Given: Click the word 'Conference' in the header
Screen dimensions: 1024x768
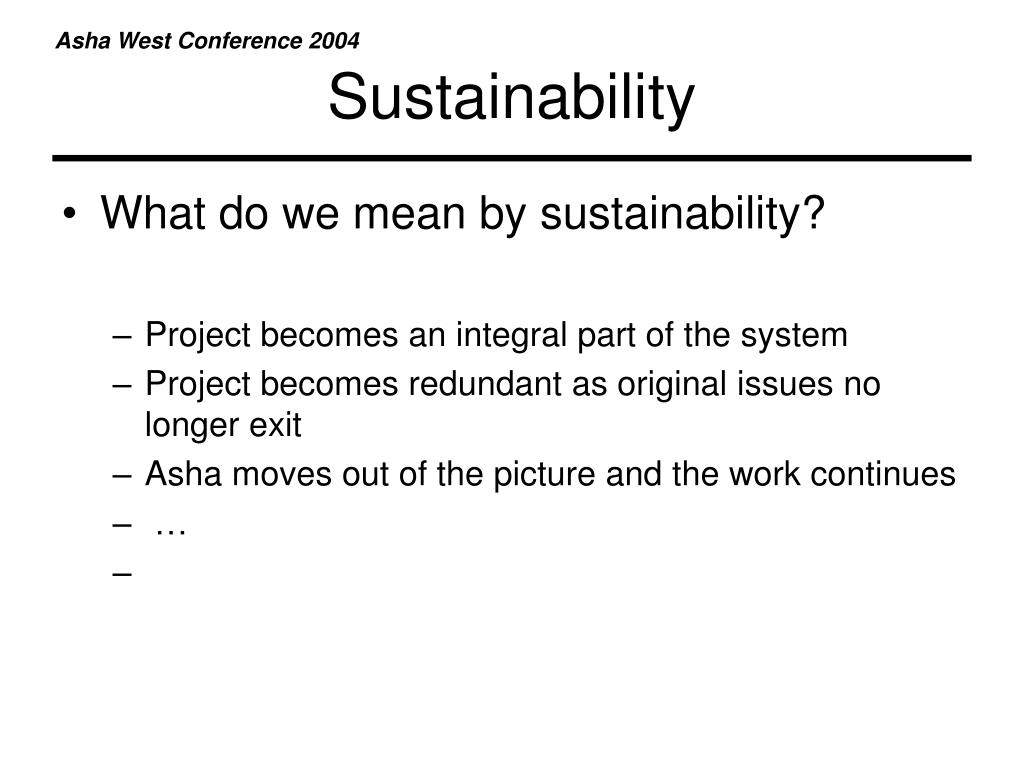Looking at the screenshot, I should (240, 40).
